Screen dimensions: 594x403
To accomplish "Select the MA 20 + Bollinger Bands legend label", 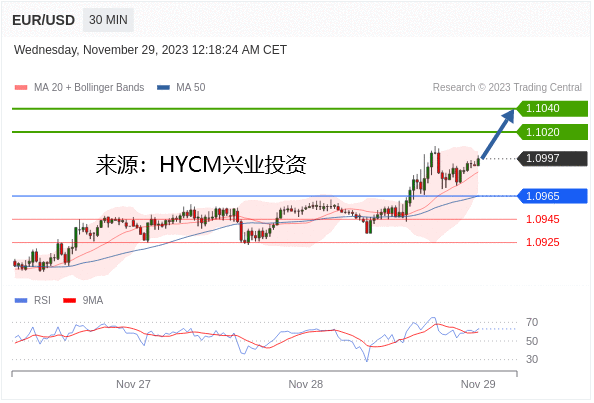I will point(89,87).
